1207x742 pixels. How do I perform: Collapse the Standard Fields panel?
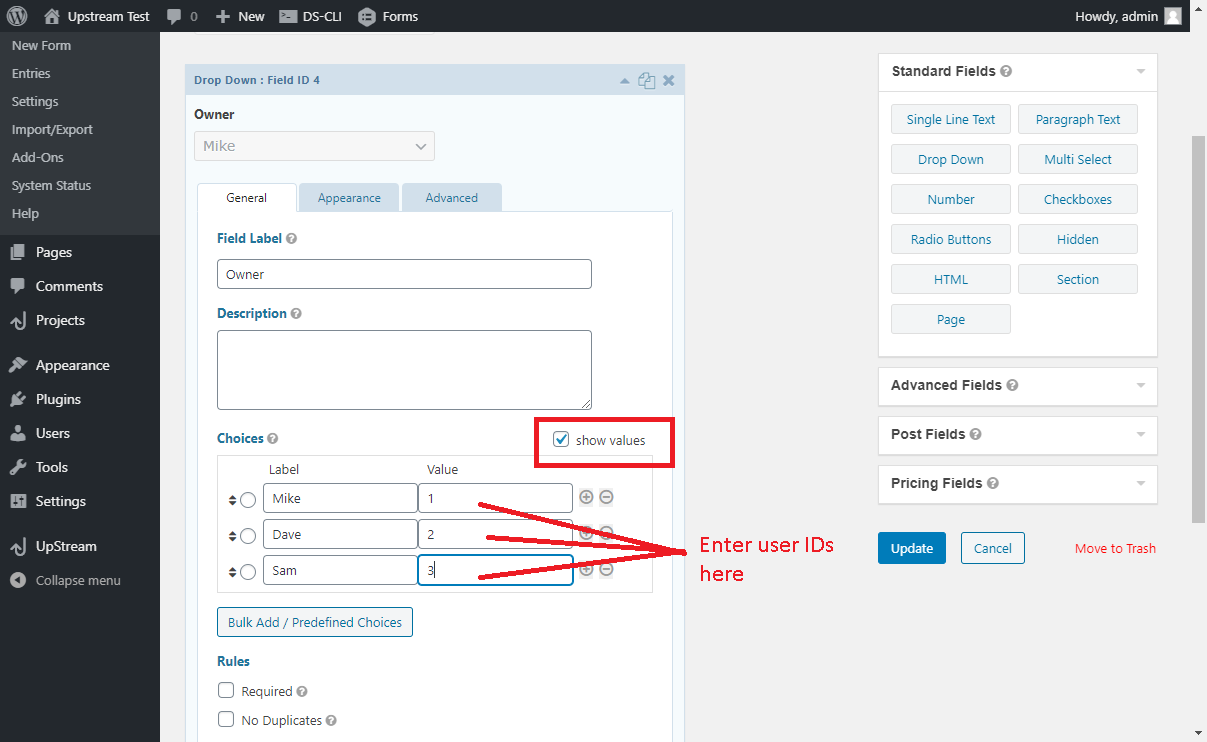pos(1140,72)
